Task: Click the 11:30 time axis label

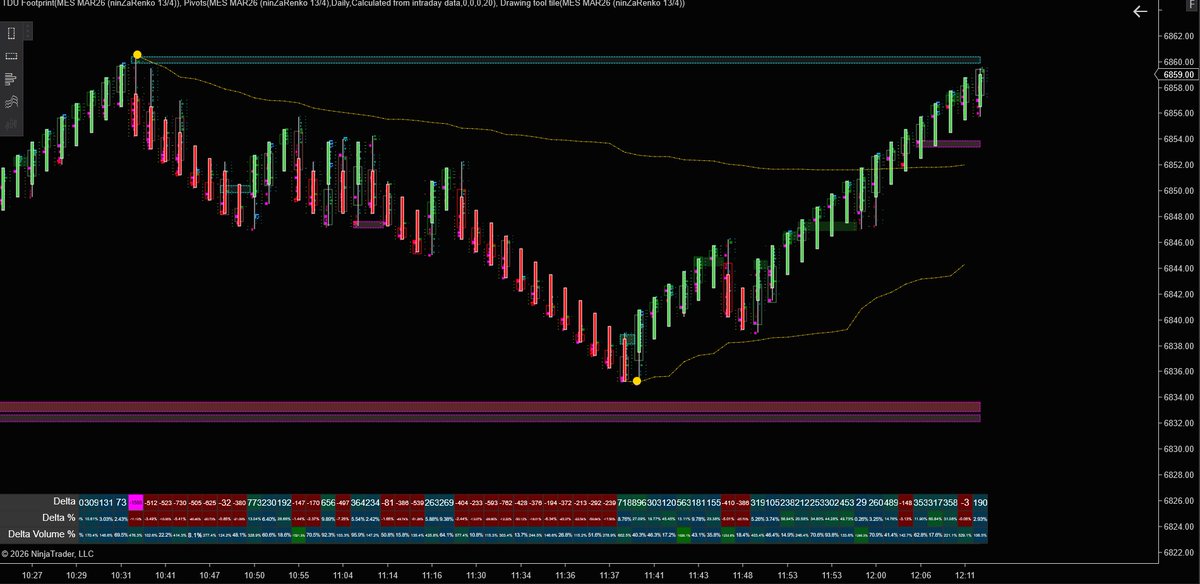Action: pyautogui.click(x=476, y=576)
